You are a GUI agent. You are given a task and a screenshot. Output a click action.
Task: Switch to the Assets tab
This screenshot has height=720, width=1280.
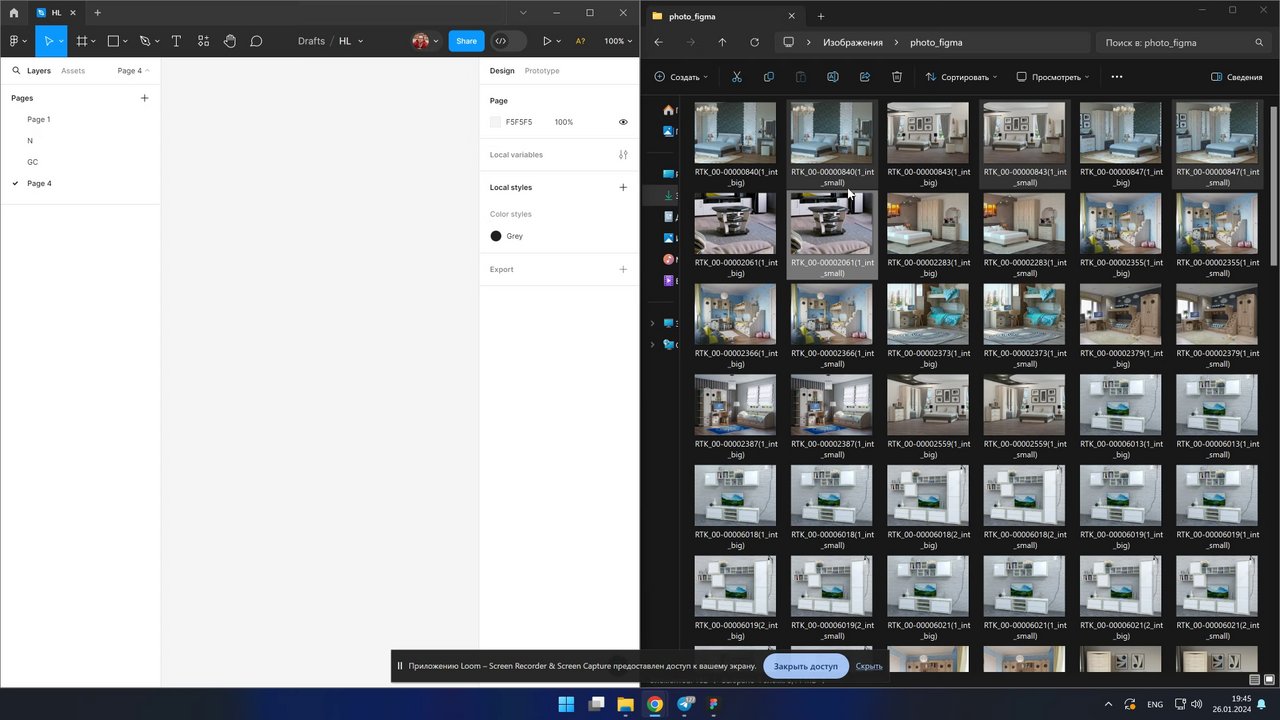click(x=73, y=71)
